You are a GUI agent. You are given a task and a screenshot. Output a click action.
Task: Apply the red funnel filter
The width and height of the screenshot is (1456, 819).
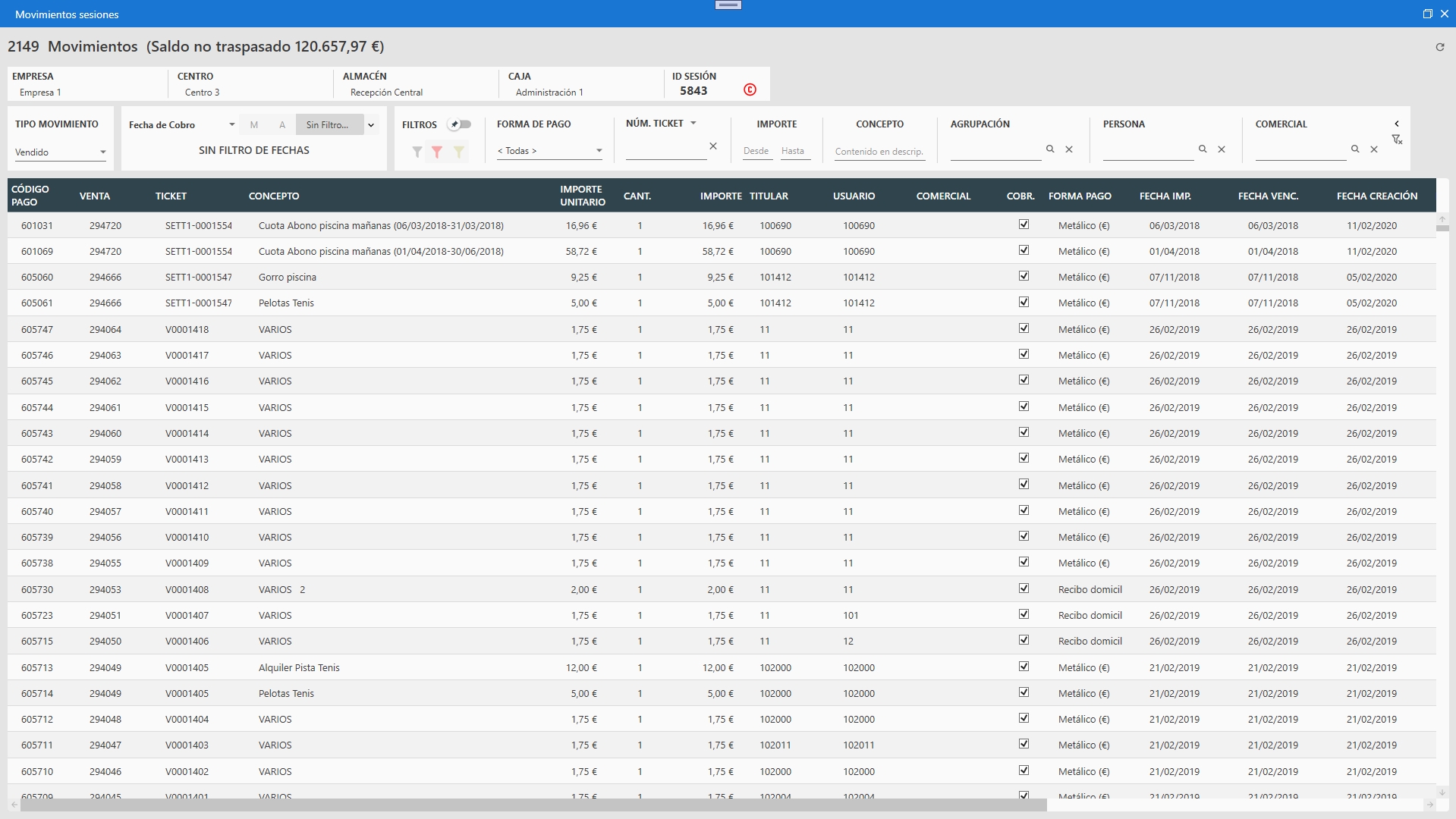coord(437,152)
